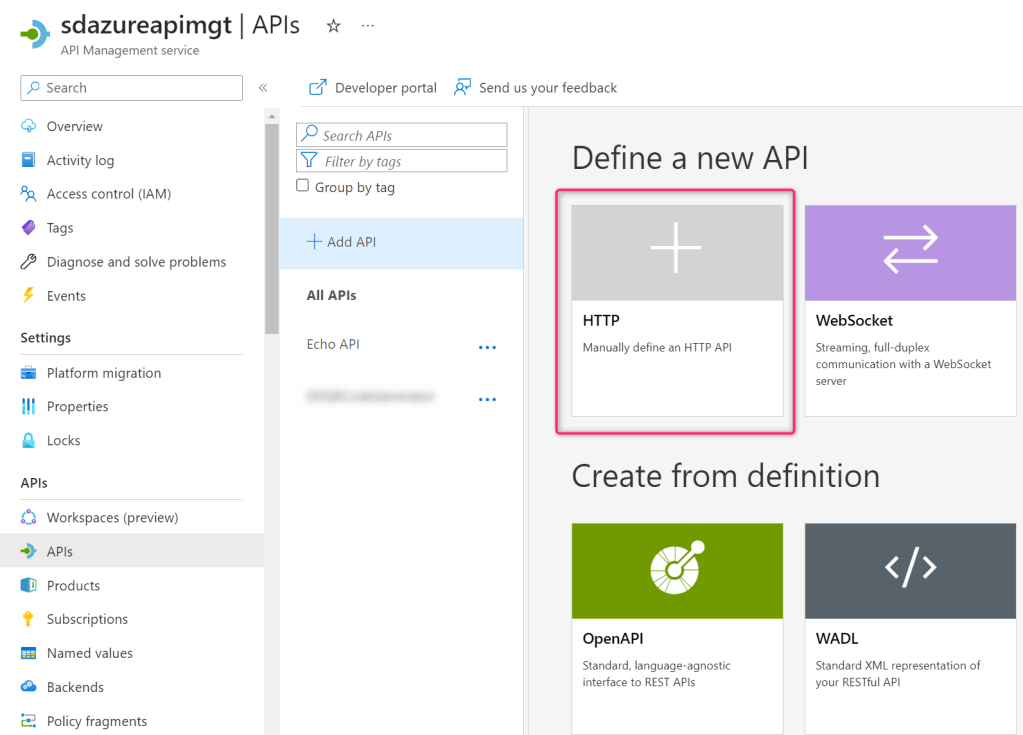Viewport: 1023px width, 735px height.
Task: Select the OpenAPI definition icon
Action: [x=676, y=569]
